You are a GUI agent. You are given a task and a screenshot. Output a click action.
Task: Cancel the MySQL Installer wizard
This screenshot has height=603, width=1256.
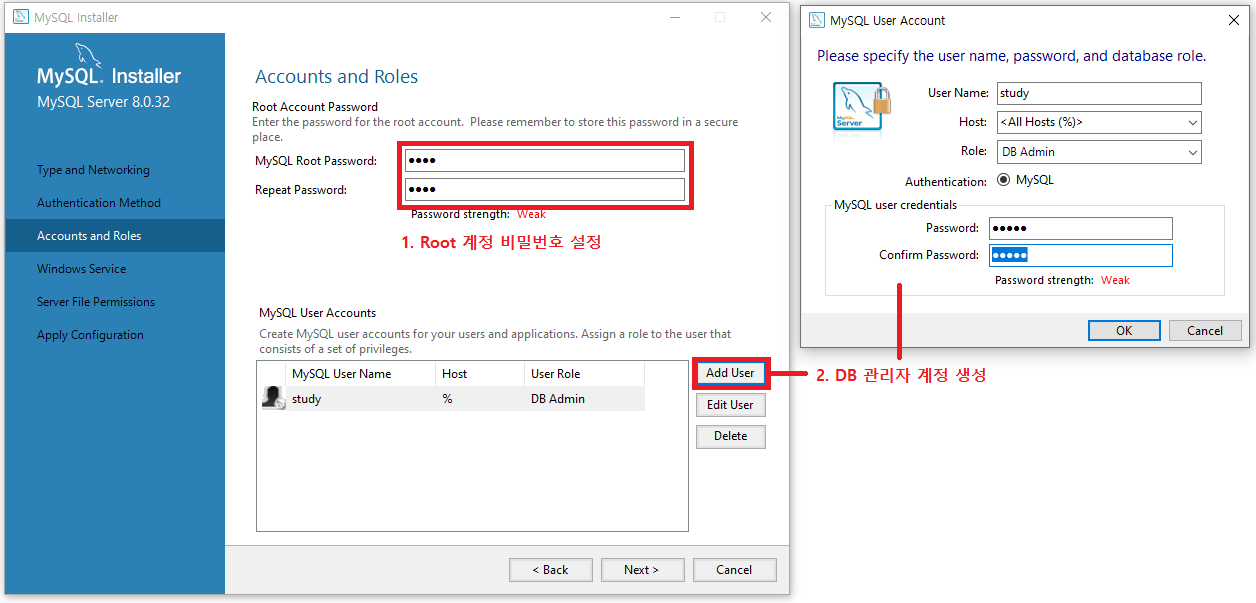734,570
